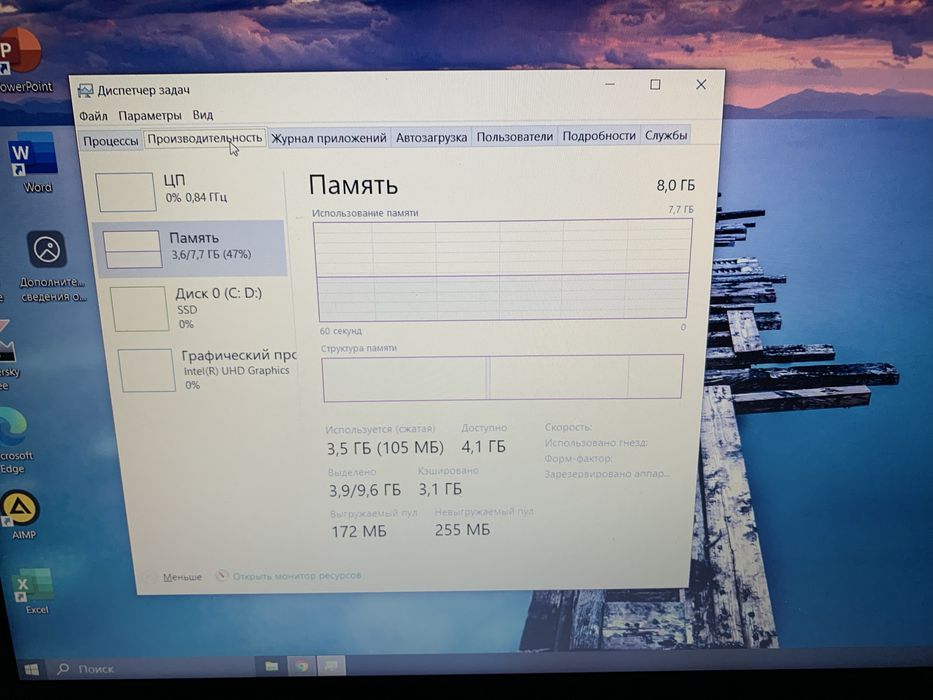Switch to the Процессы tab
Screen dimensions: 933x700
(x=111, y=141)
